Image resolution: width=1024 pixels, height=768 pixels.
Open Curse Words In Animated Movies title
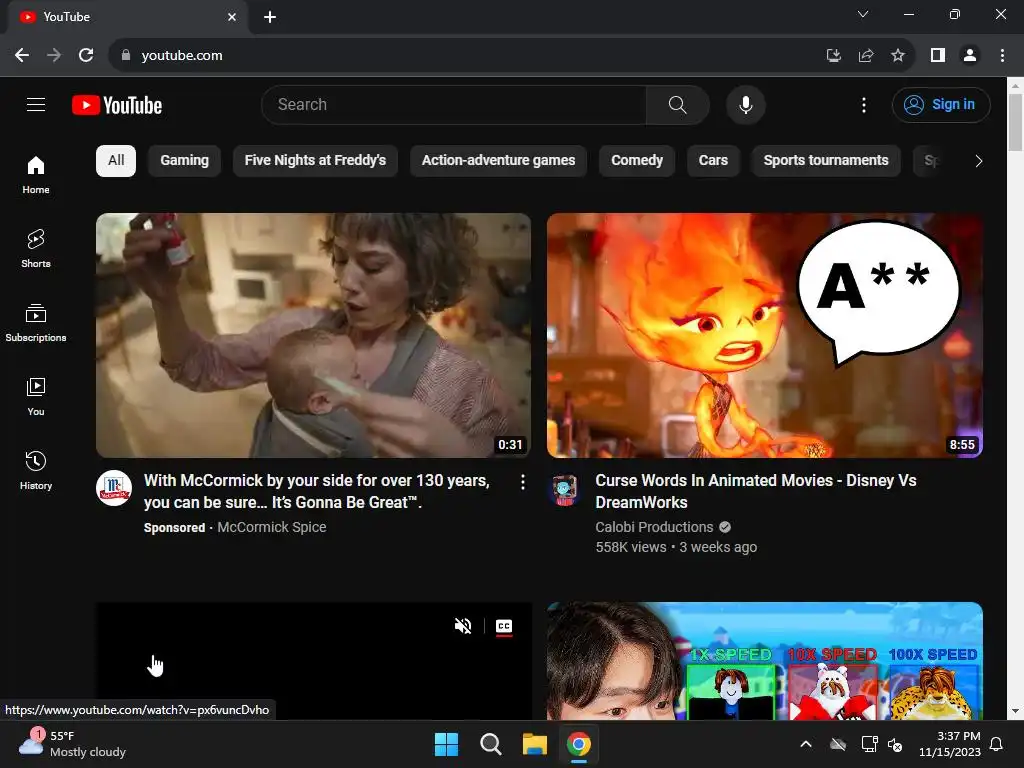pyautogui.click(x=756, y=491)
